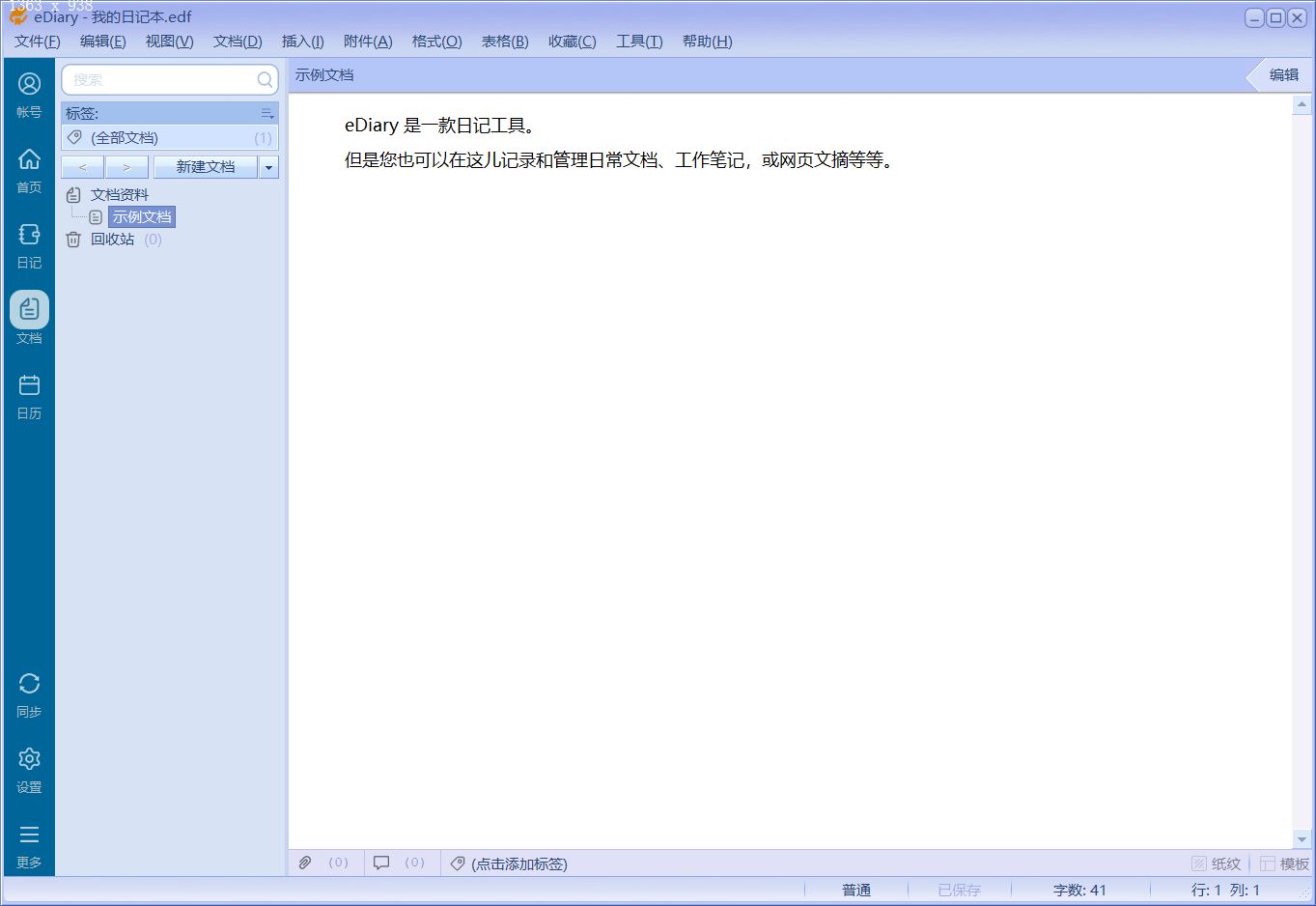This screenshot has height=906, width=1316.
Task: Select the 文档资料 tree node
Action: (x=120, y=195)
